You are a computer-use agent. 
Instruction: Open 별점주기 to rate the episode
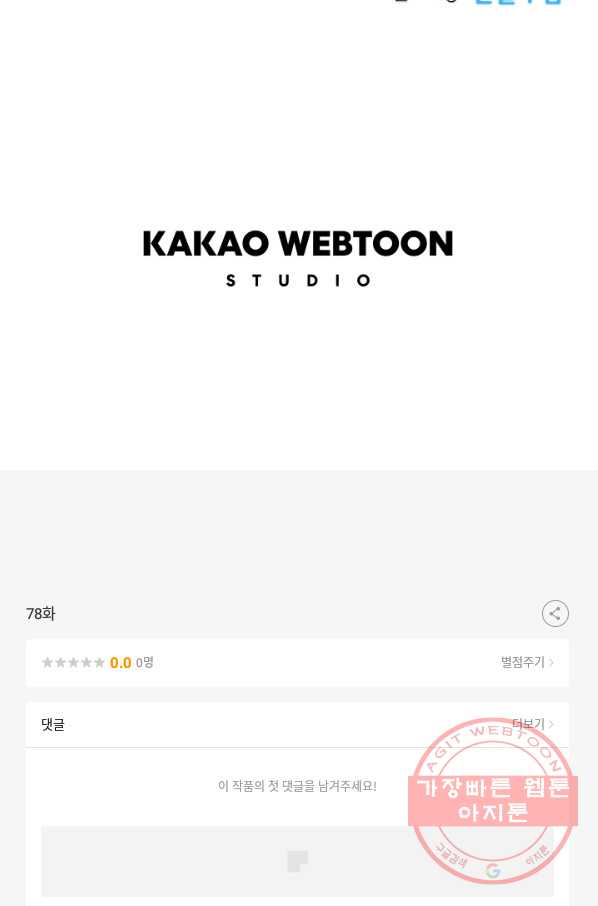[523, 662]
